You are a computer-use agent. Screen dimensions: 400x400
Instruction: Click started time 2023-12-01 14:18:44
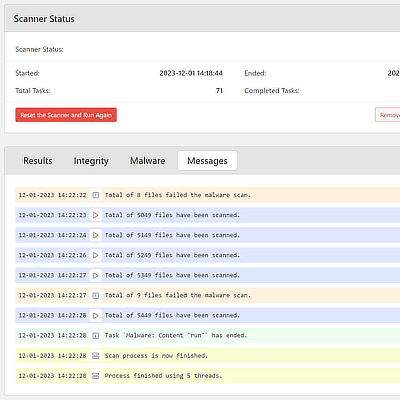click(x=191, y=73)
